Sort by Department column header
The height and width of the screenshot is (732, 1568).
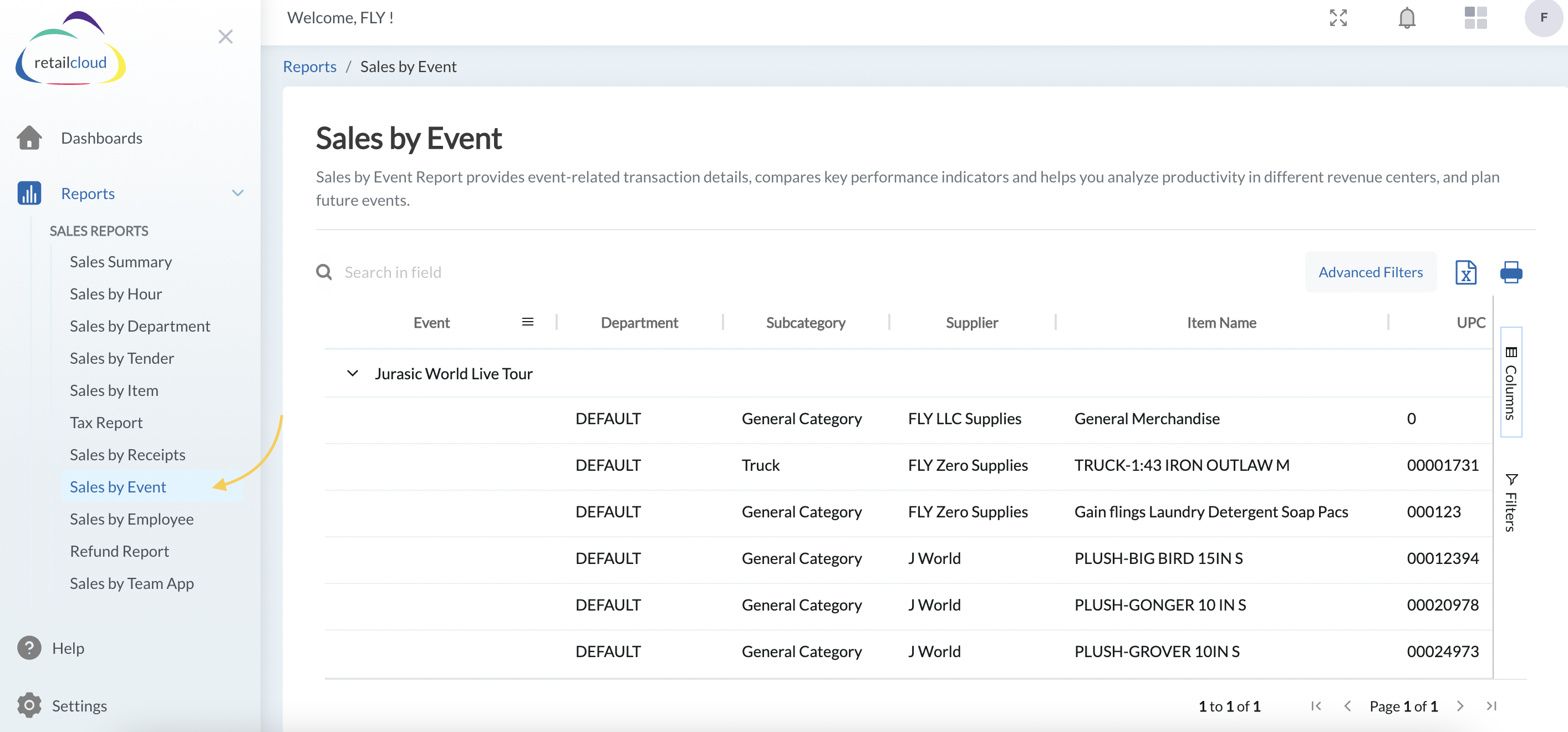[x=639, y=323]
